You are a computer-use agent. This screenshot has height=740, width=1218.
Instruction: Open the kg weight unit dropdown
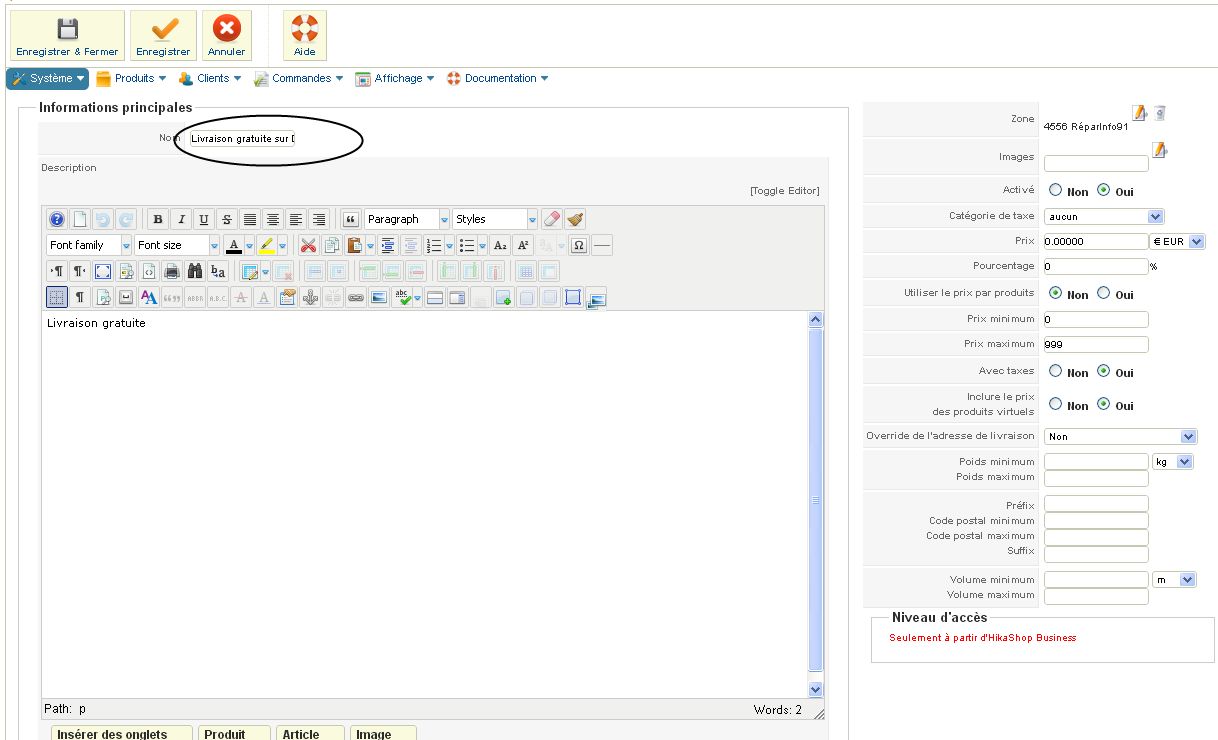1172,462
